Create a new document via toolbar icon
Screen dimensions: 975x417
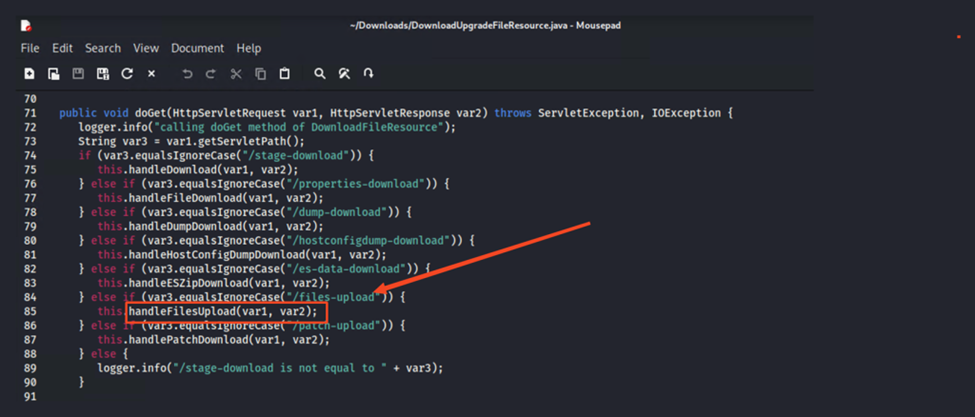(x=29, y=74)
